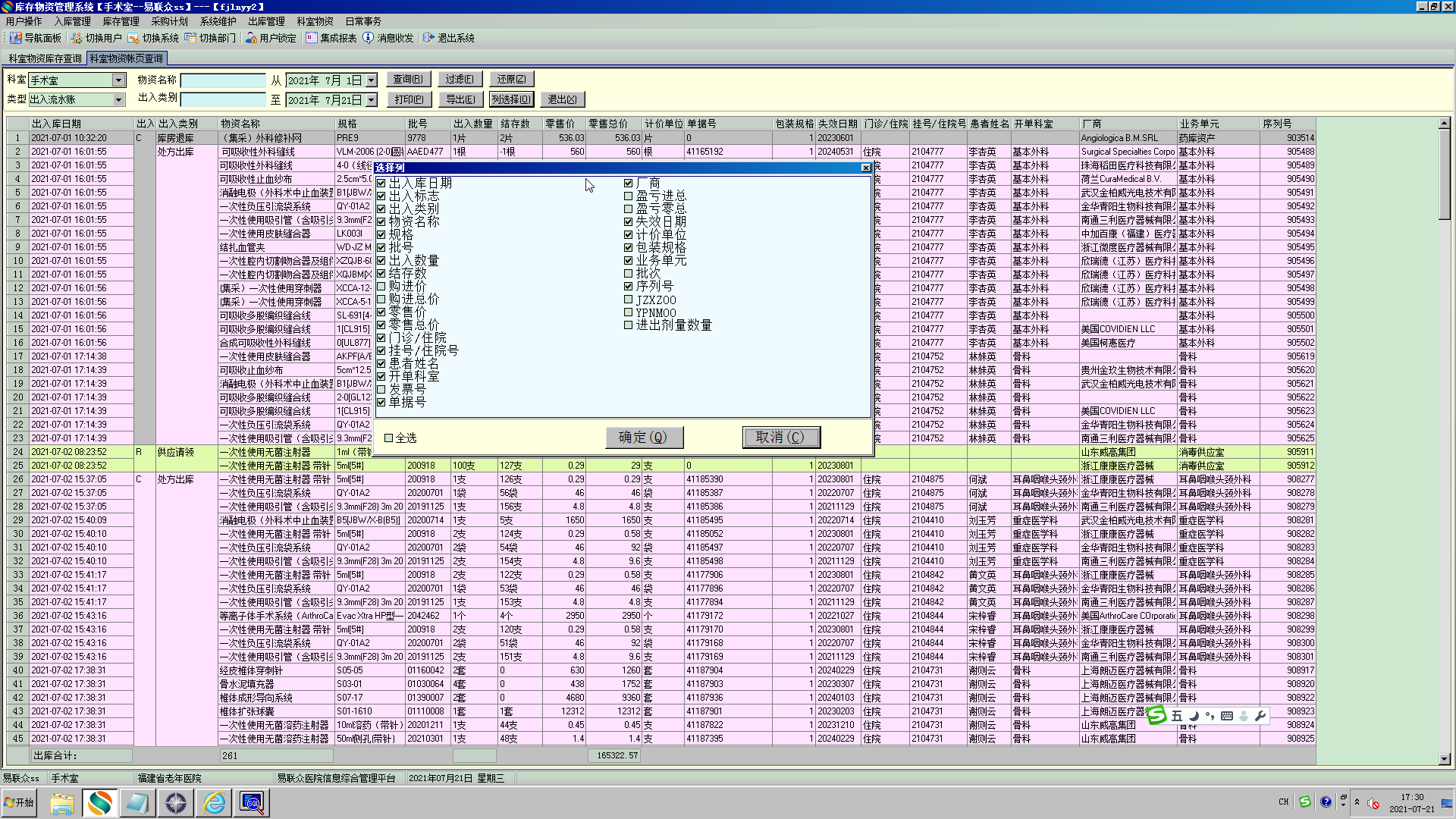Uncheck the 出入库日期 column checkbox
Screen dimensions: 1456x819
click(x=381, y=184)
